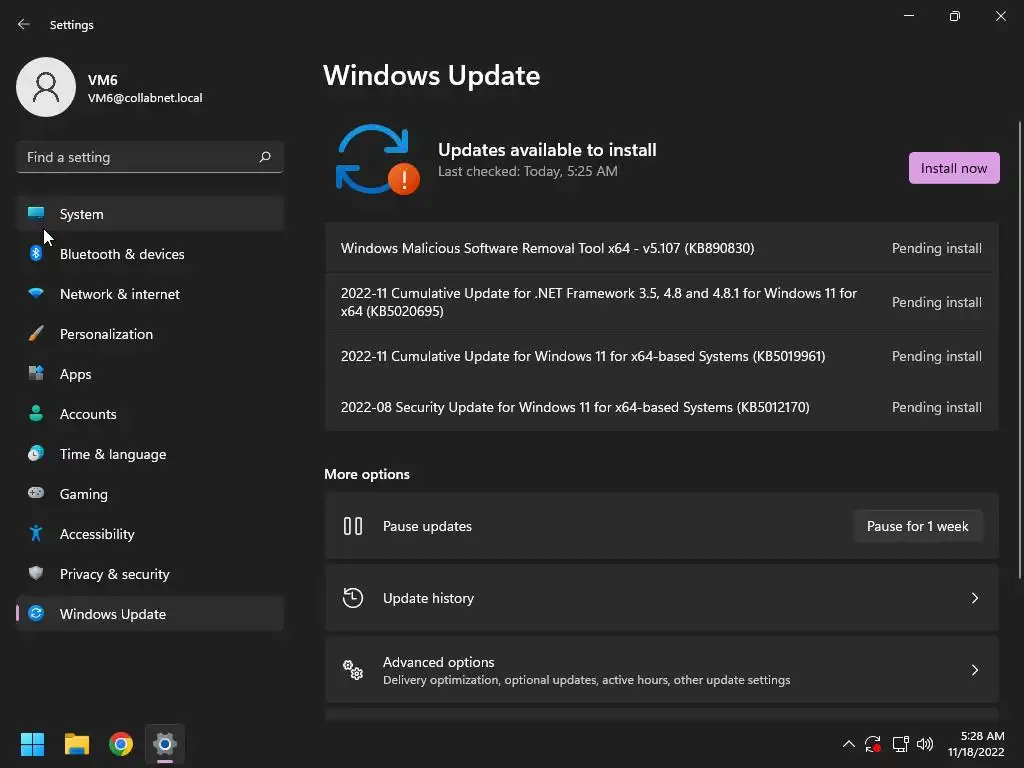Click the search magnifier icon

264,157
